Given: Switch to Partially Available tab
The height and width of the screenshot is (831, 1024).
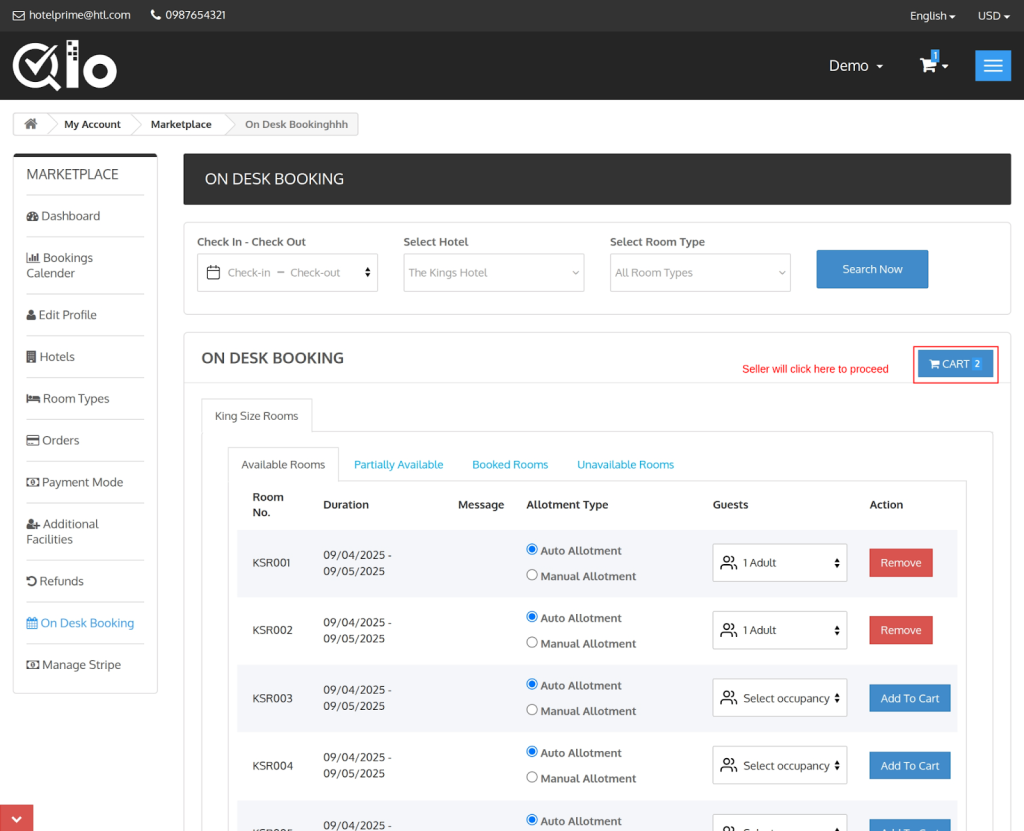Looking at the screenshot, I should pos(398,464).
